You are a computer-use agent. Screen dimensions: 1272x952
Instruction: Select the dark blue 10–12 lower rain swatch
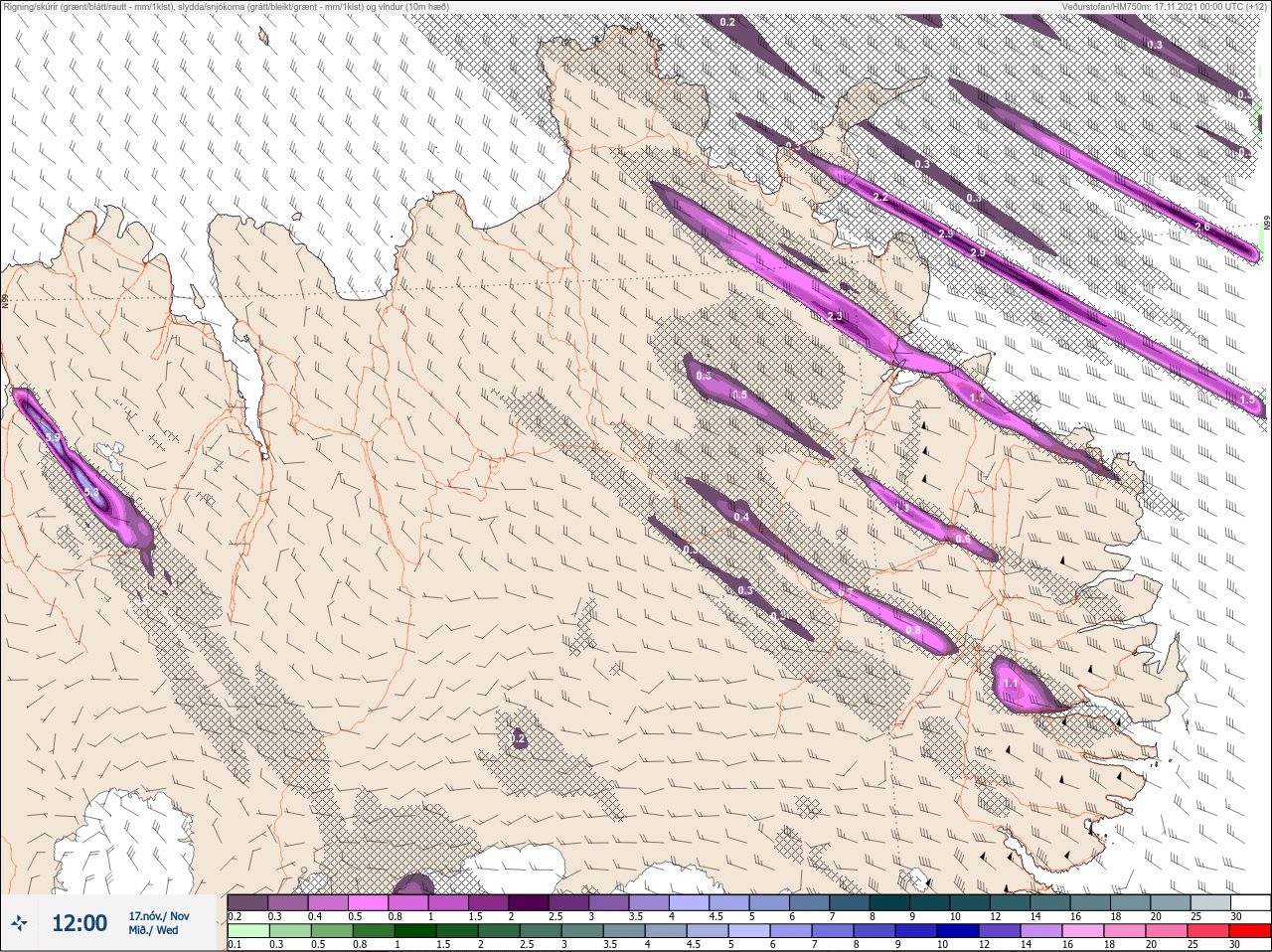(958, 931)
